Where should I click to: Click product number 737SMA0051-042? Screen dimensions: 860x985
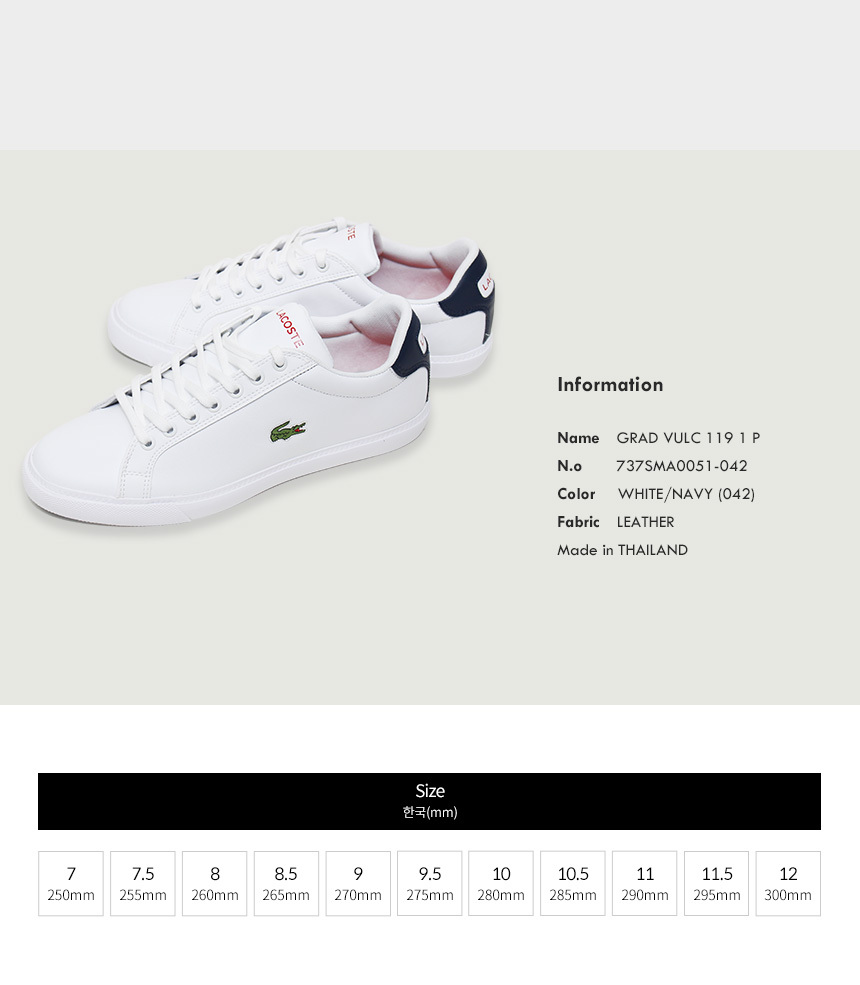(x=682, y=466)
